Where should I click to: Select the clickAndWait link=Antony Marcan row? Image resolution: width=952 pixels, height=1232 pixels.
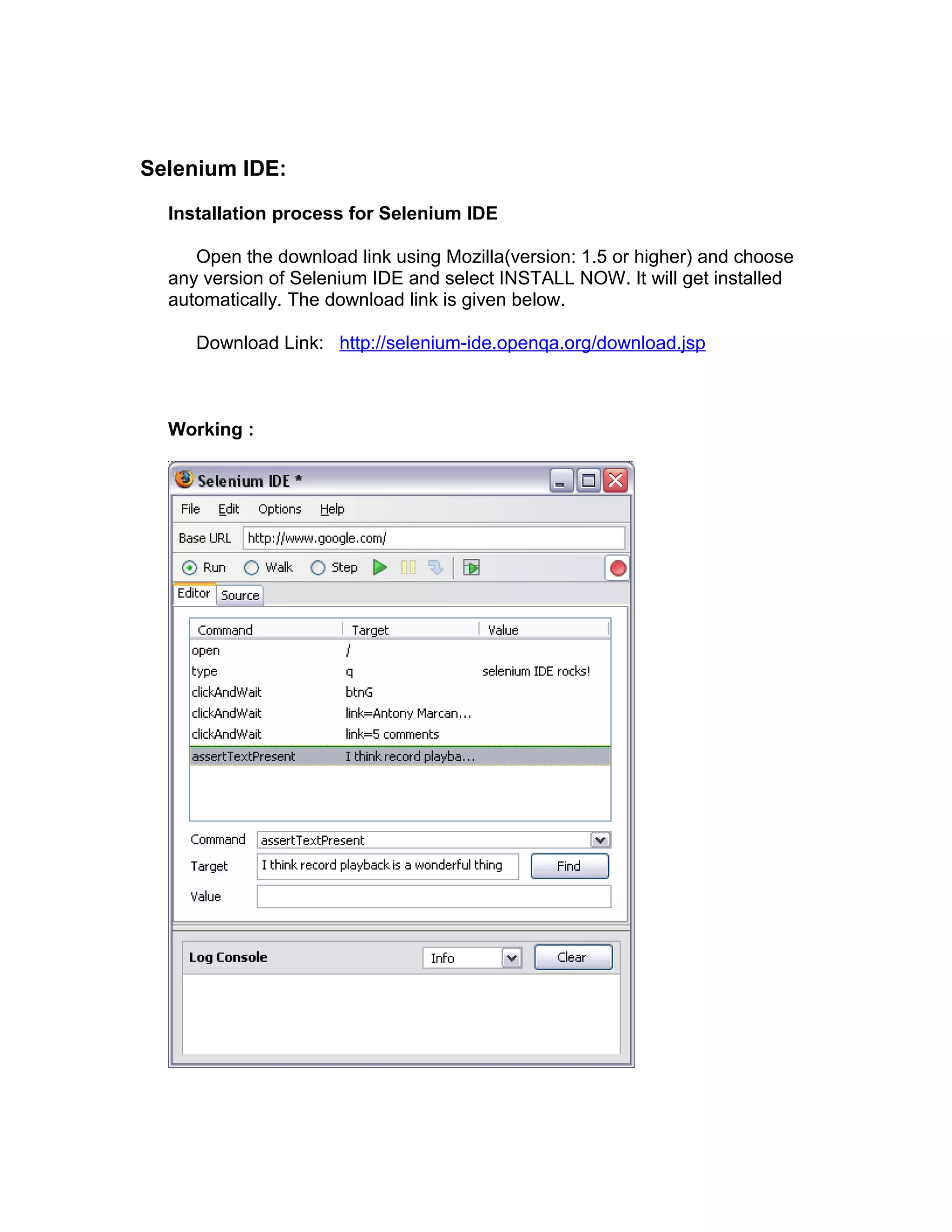point(400,713)
